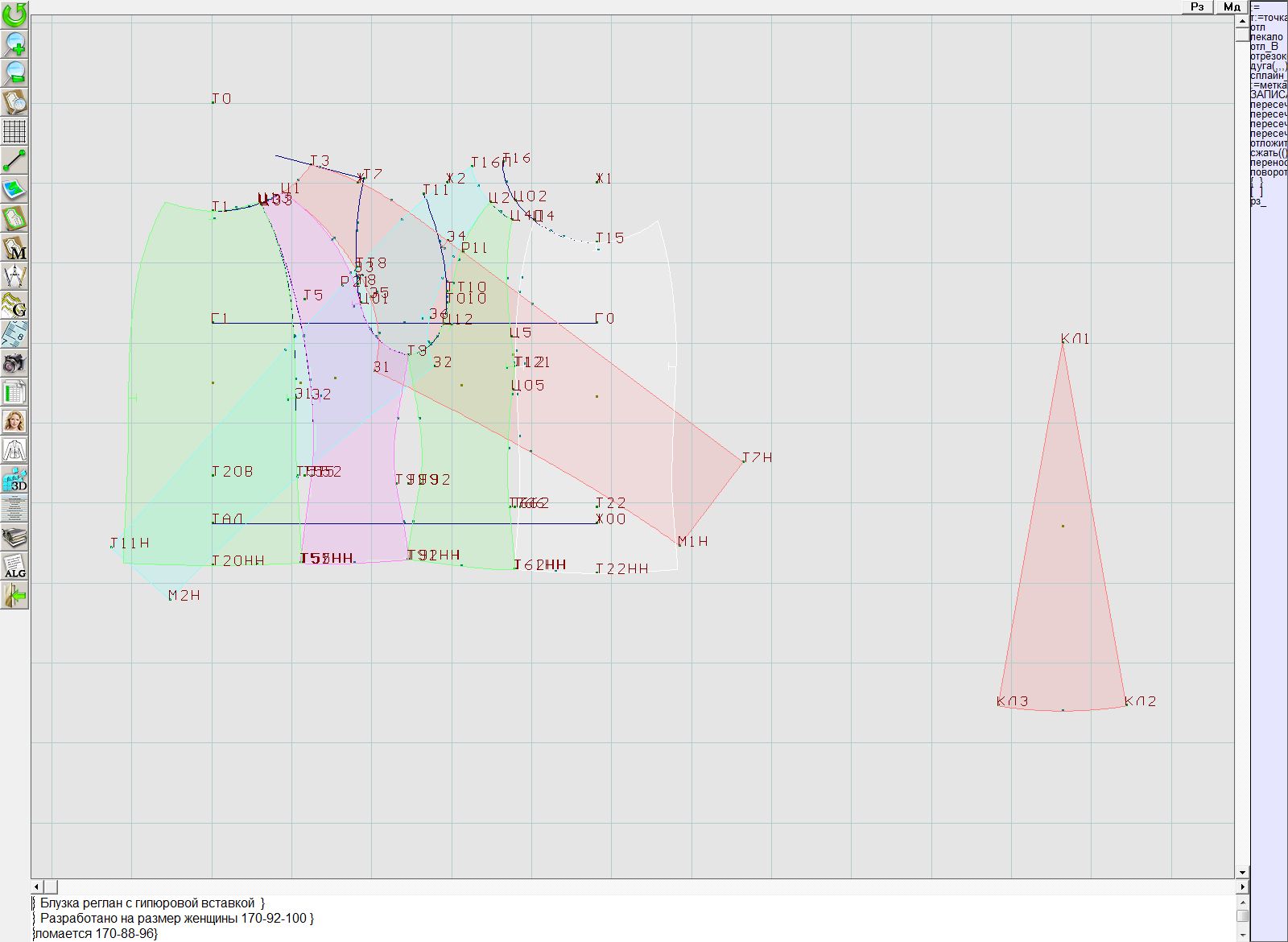The width and height of the screenshot is (1288, 942).
Task: Click pattern point label КЛ1 on canvas
Action: pyautogui.click(x=1075, y=339)
